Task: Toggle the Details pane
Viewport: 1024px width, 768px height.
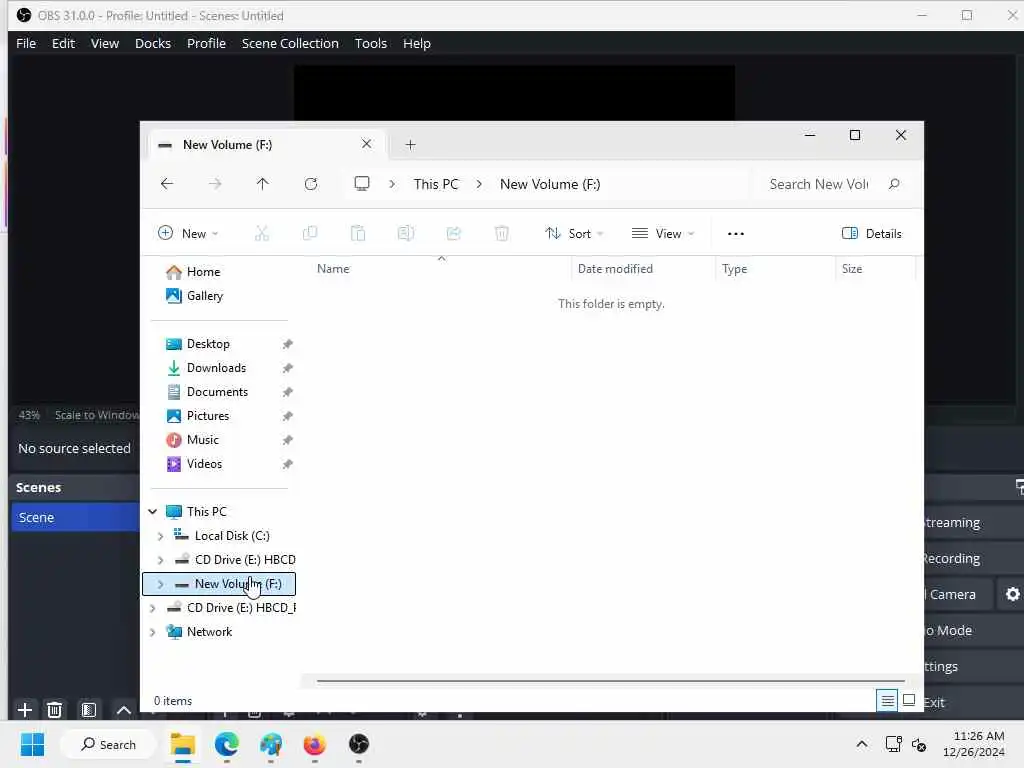Action: (871, 233)
